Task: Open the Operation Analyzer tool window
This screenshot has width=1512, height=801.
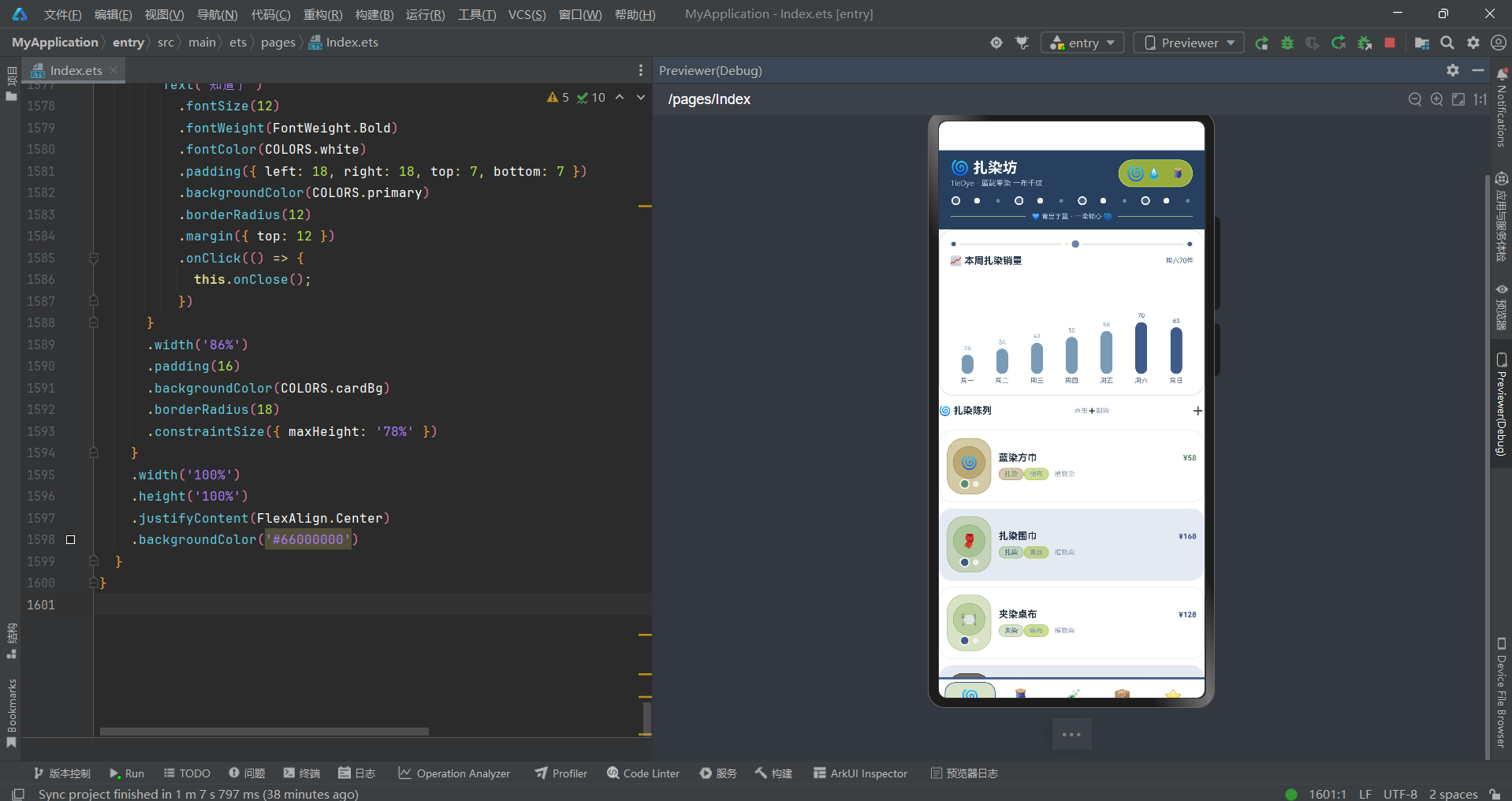Action: click(x=454, y=773)
